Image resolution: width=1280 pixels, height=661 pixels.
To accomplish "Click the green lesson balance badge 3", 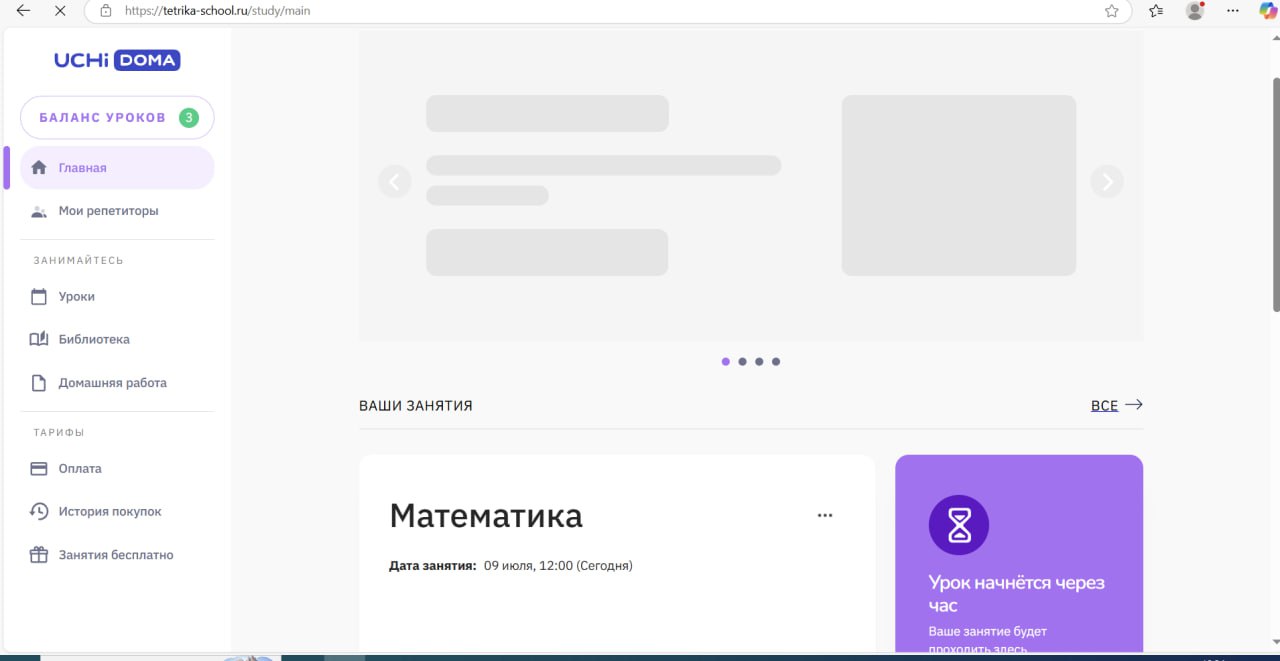I will 188,118.
